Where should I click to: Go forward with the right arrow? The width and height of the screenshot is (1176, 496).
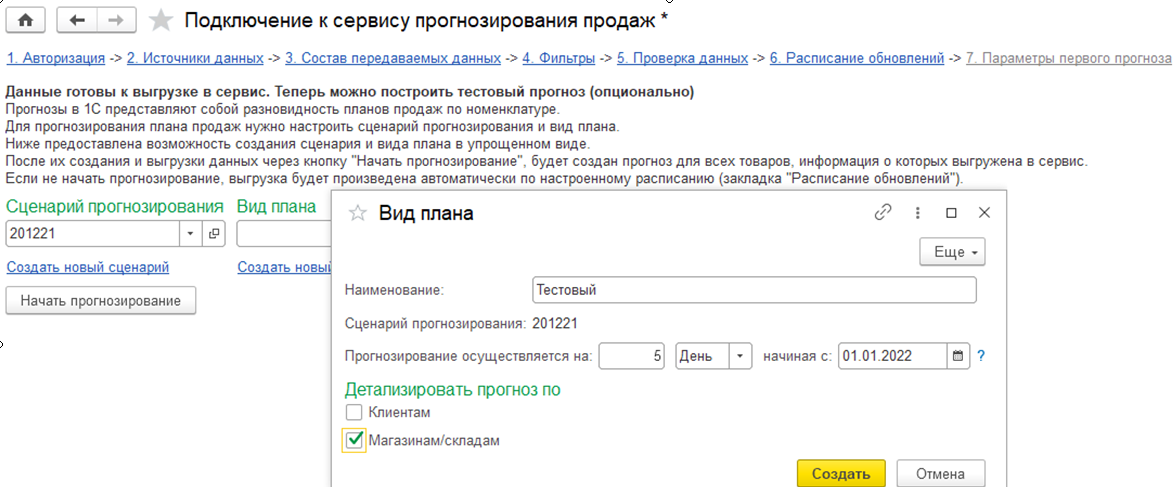[x=115, y=20]
